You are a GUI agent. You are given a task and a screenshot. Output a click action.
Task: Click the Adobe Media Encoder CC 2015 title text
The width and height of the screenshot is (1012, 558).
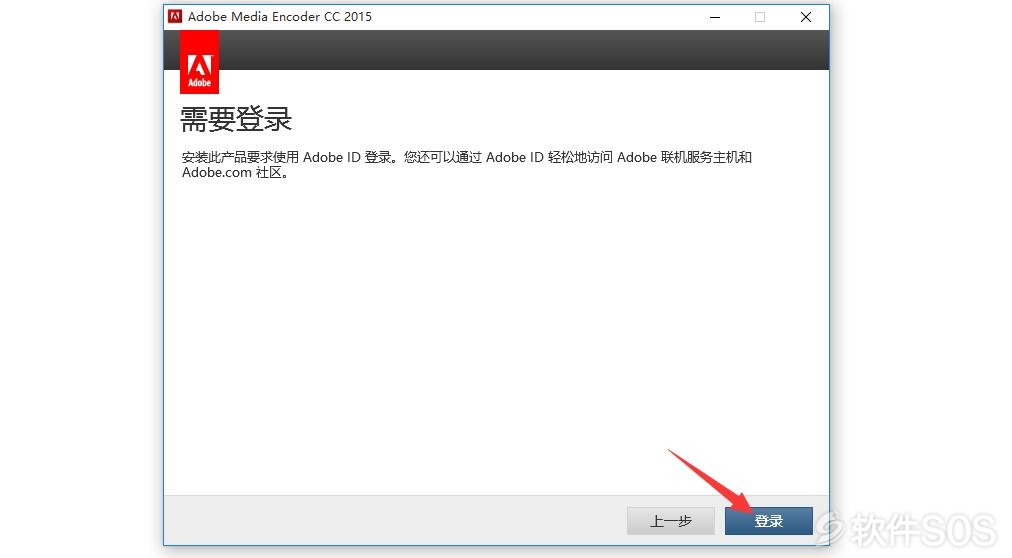click(279, 17)
